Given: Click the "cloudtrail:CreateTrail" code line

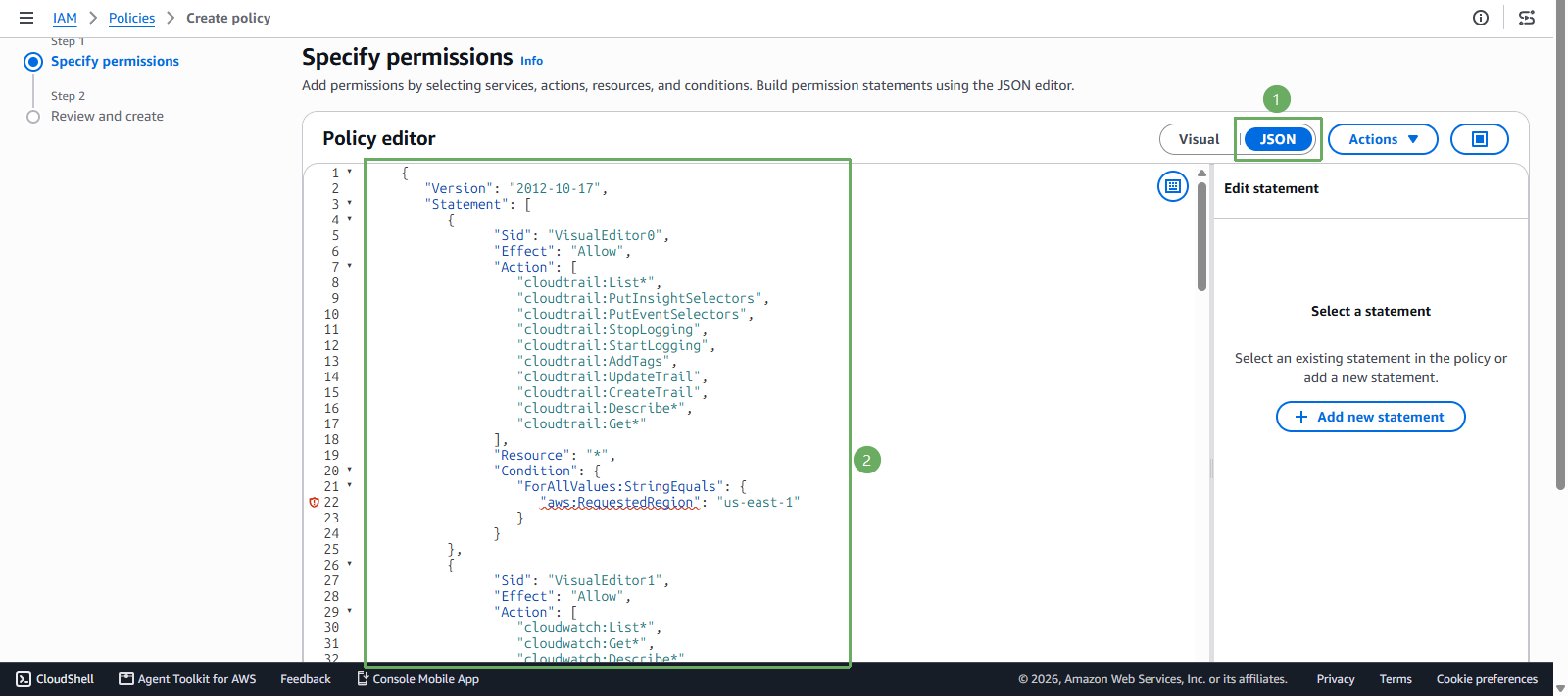Looking at the screenshot, I should 612,392.
